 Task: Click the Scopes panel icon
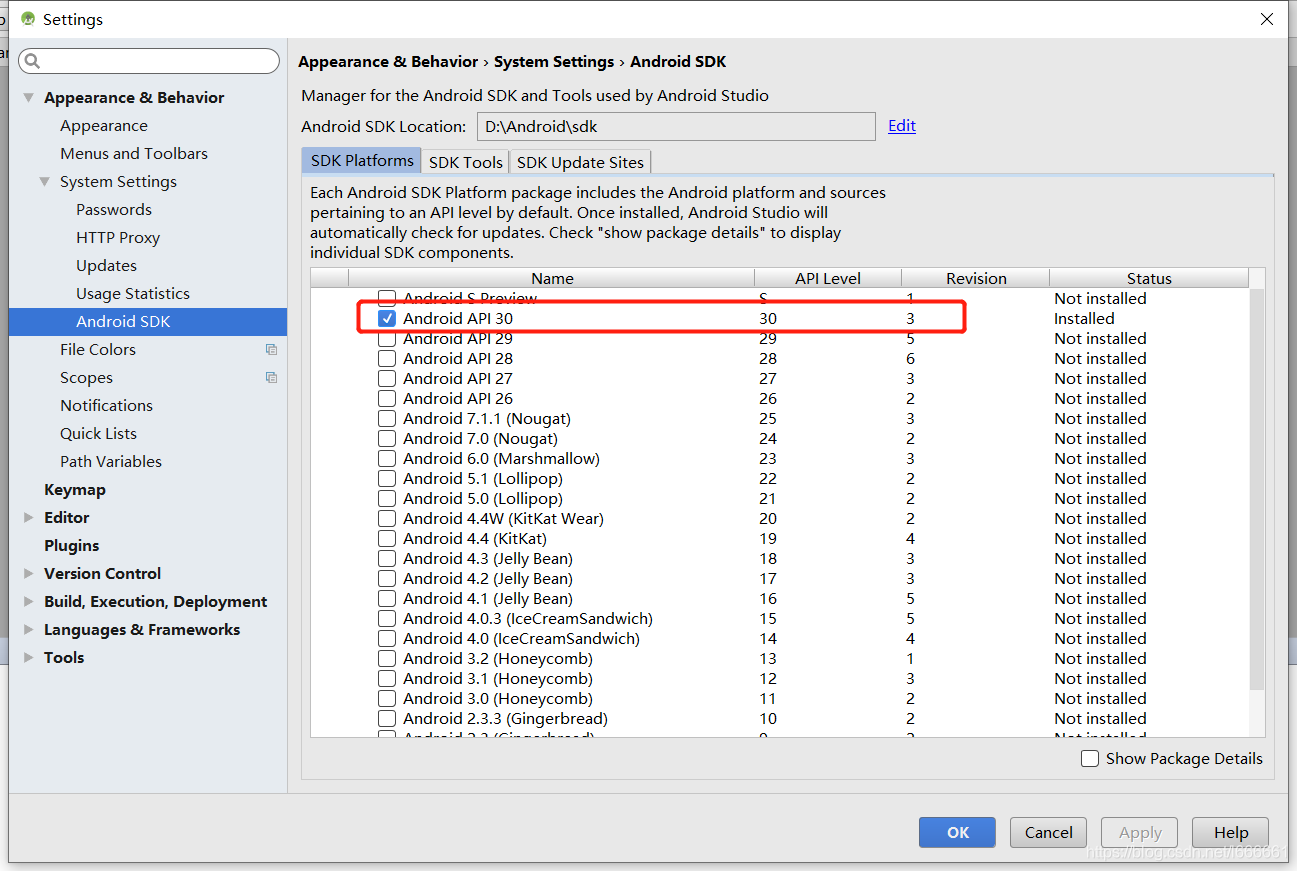point(270,377)
